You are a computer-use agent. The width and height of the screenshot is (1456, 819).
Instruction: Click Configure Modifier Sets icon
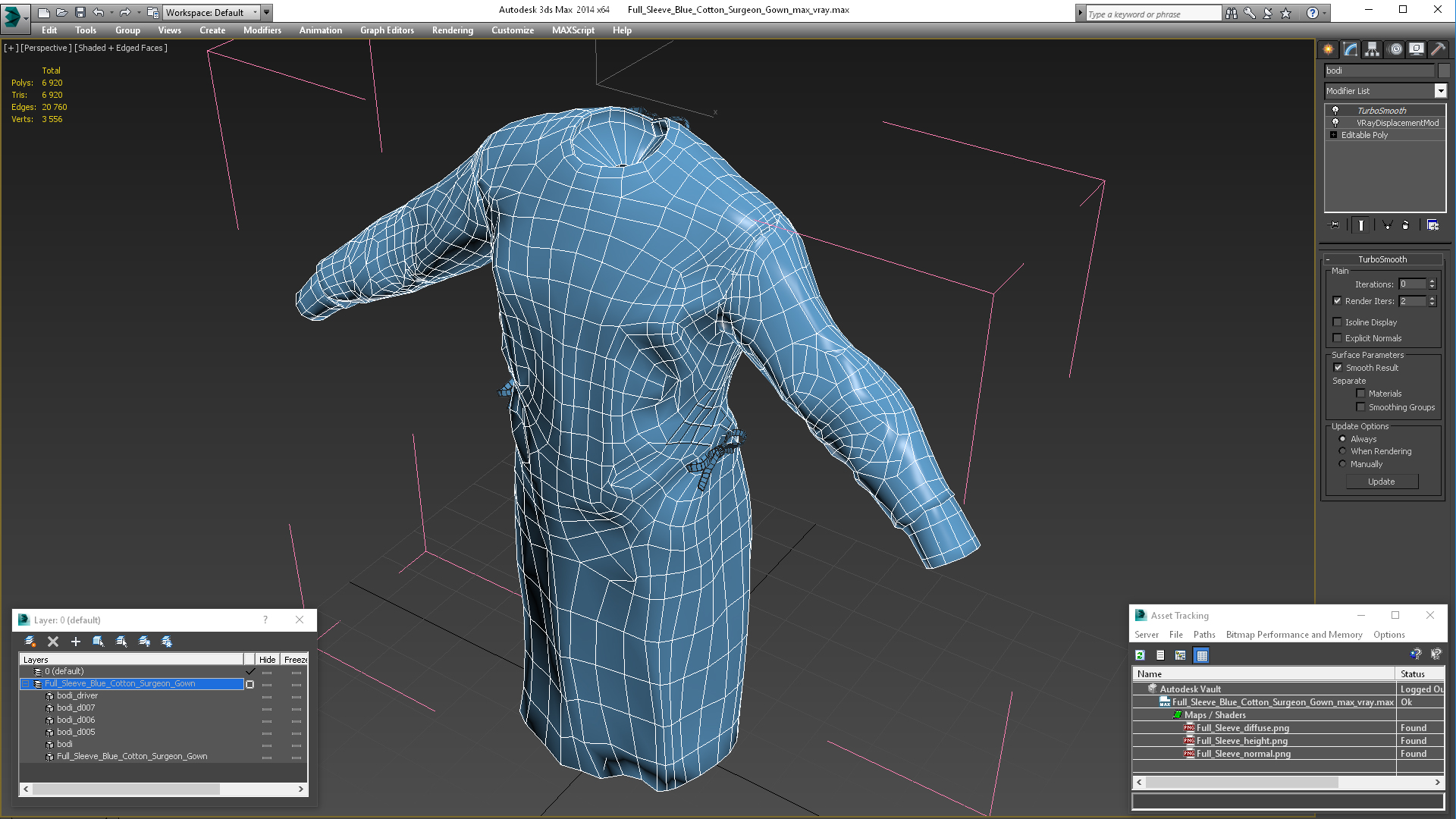tap(1432, 225)
